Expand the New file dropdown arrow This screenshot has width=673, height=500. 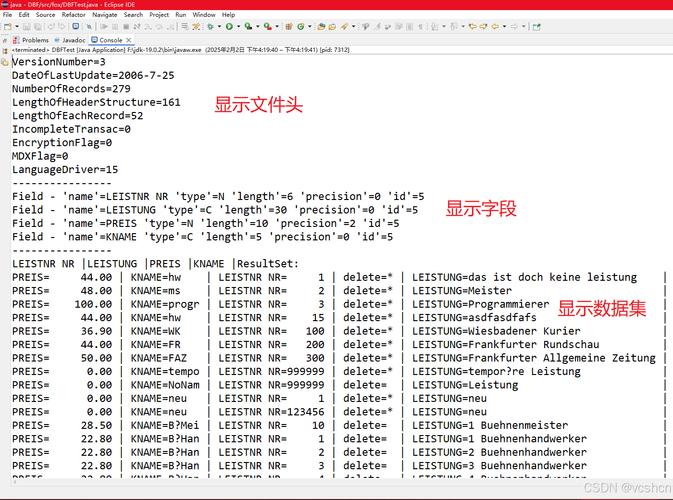point(17,26)
